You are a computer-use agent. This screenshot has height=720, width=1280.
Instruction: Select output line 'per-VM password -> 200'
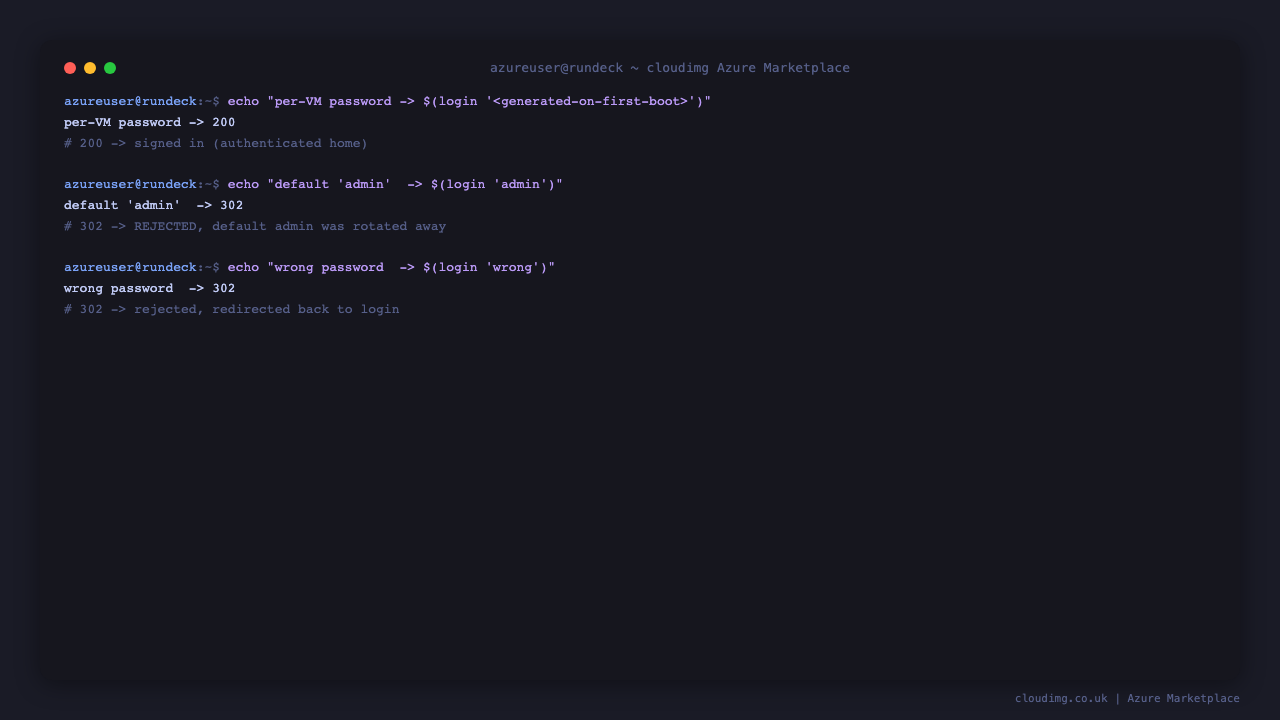pos(150,123)
